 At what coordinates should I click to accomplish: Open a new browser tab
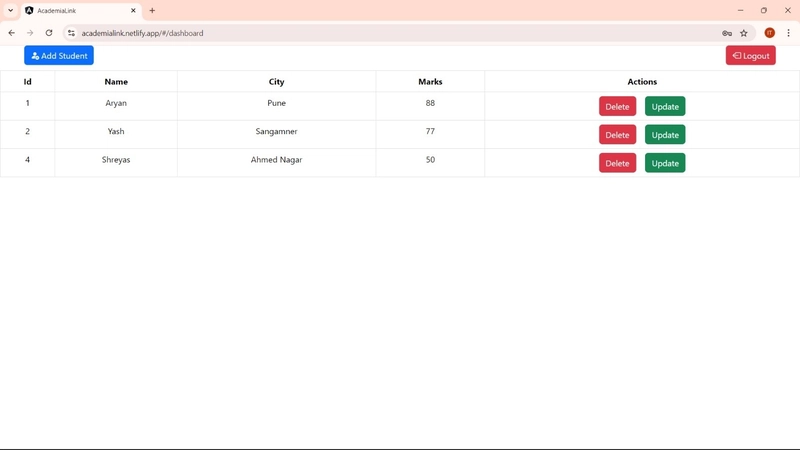[x=152, y=10]
